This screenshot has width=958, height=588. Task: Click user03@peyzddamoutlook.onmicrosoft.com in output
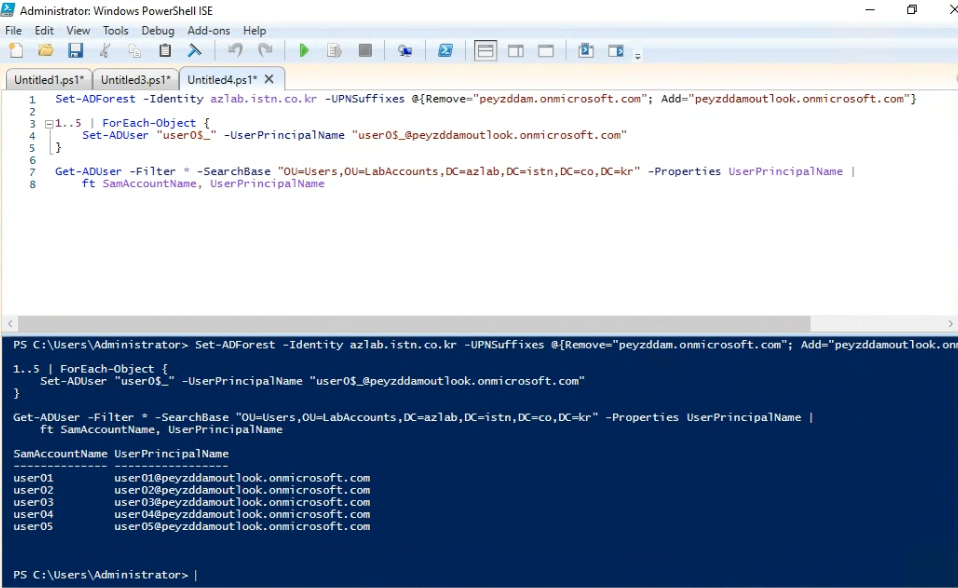tap(242, 502)
